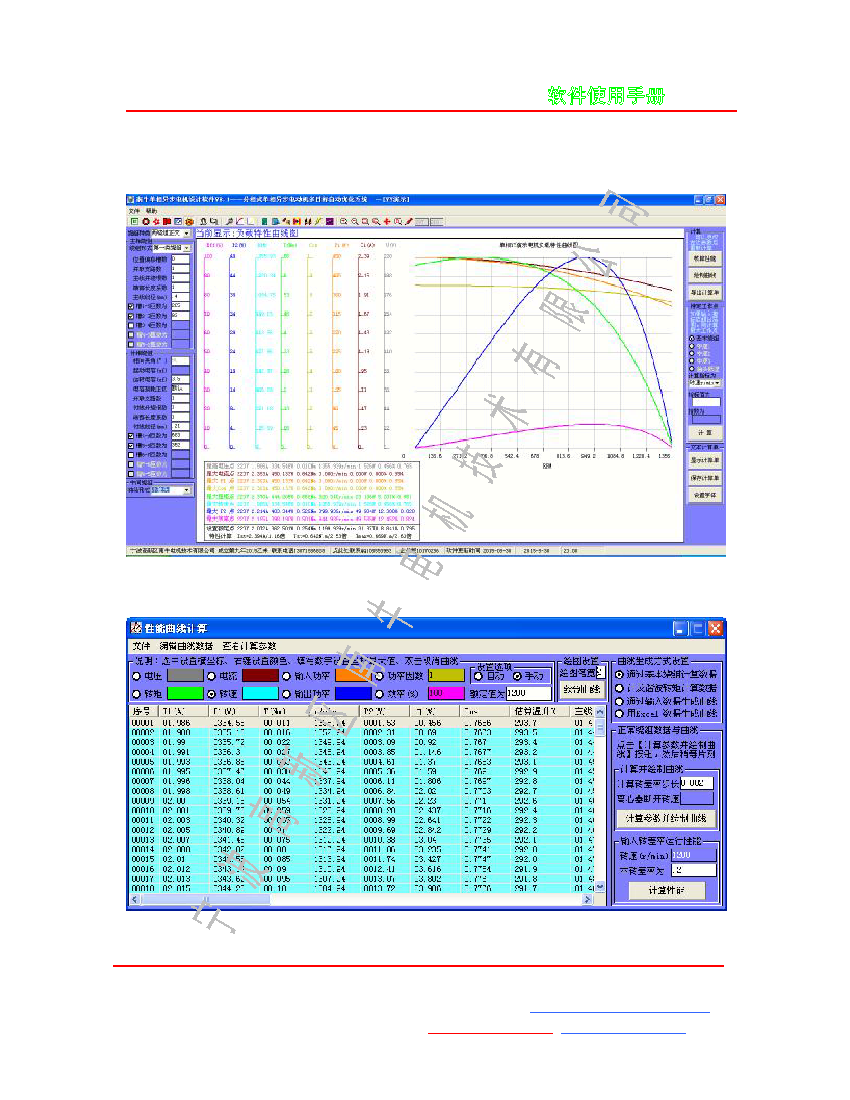Open the dropdown under 中间绕组 in the lower-left panel
Viewport: 850px width, 1100px height.
pyautogui.click(x=187, y=490)
